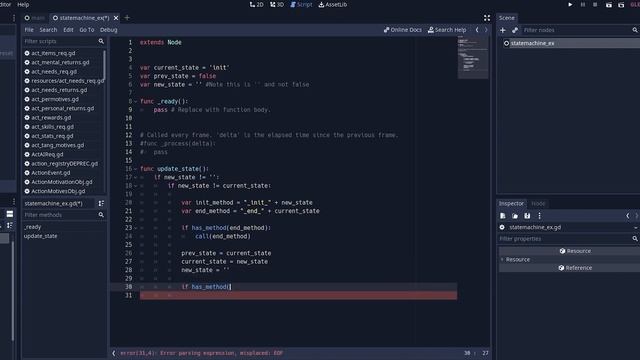Open the script editor File menu
Screen dimensions: 640x360
point(29,30)
